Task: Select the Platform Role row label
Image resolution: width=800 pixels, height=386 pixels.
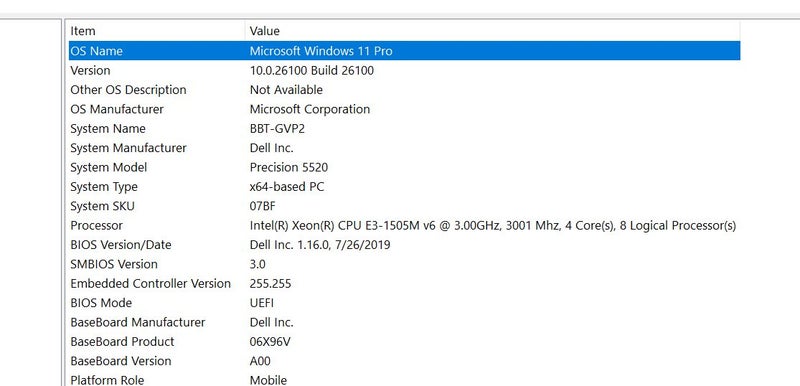Action: (107, 380)
